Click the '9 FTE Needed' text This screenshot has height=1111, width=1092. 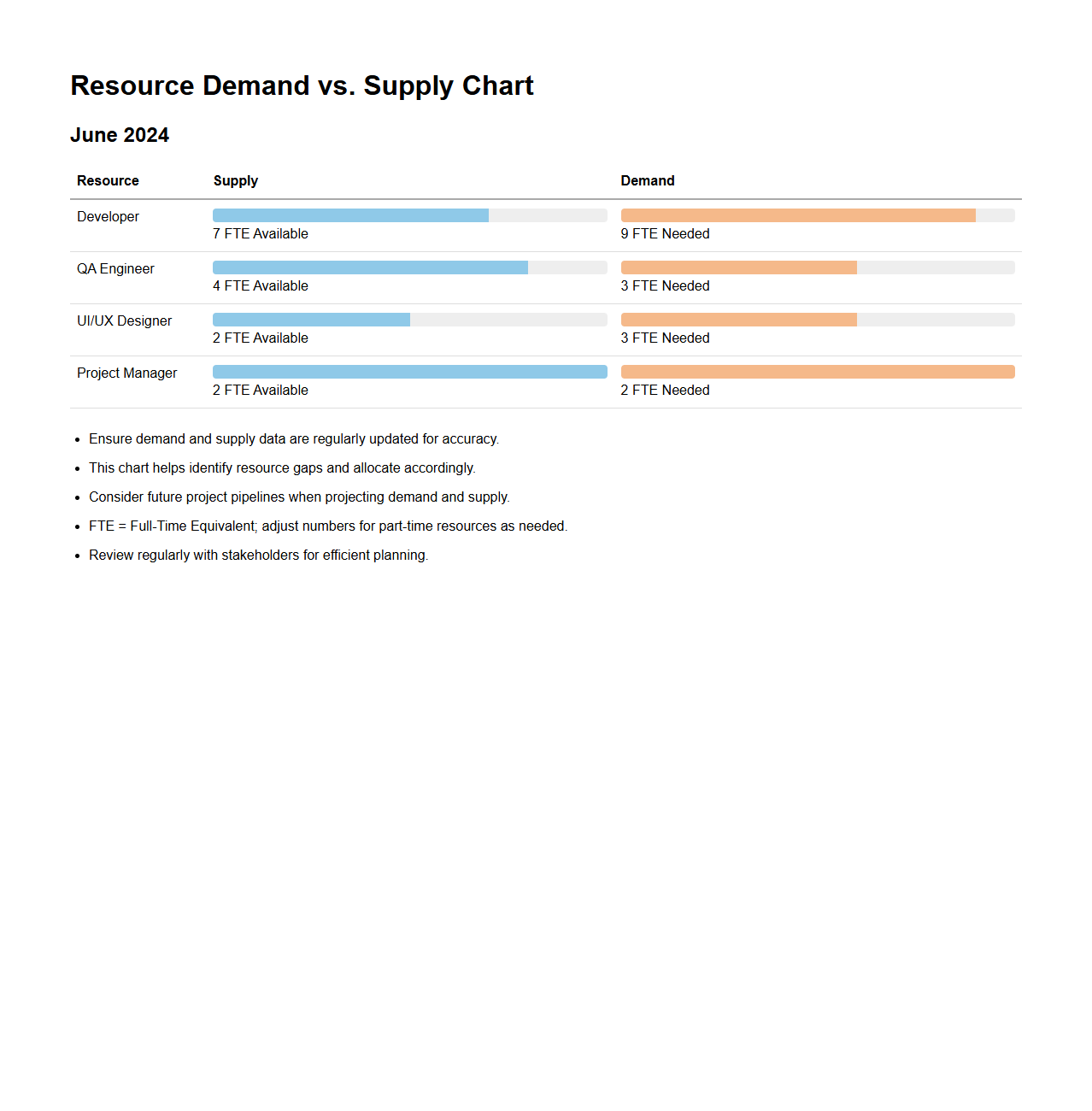click(x=665, y=234)
